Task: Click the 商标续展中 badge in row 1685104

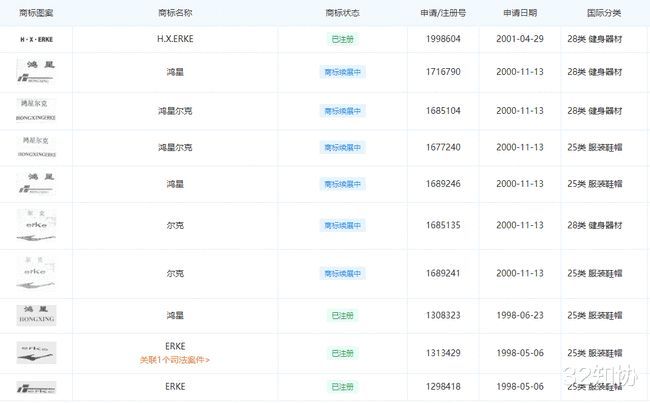Action: point(342,111)
